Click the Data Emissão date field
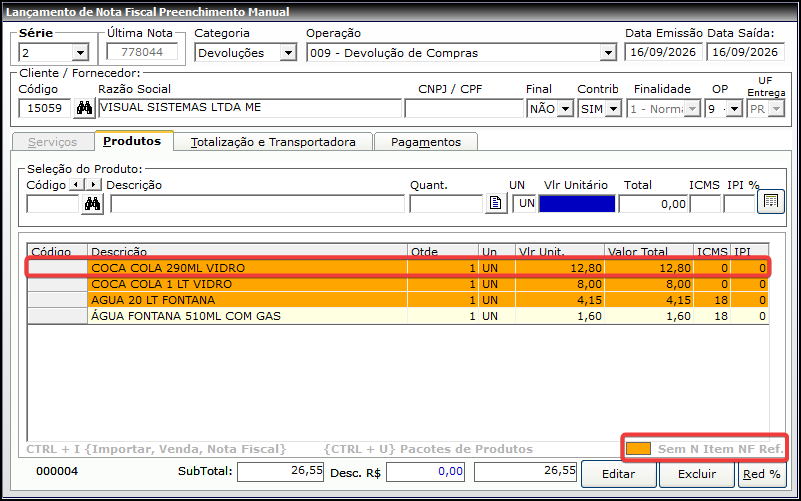The height and width of the screenshot is (501, 801). 663,52
